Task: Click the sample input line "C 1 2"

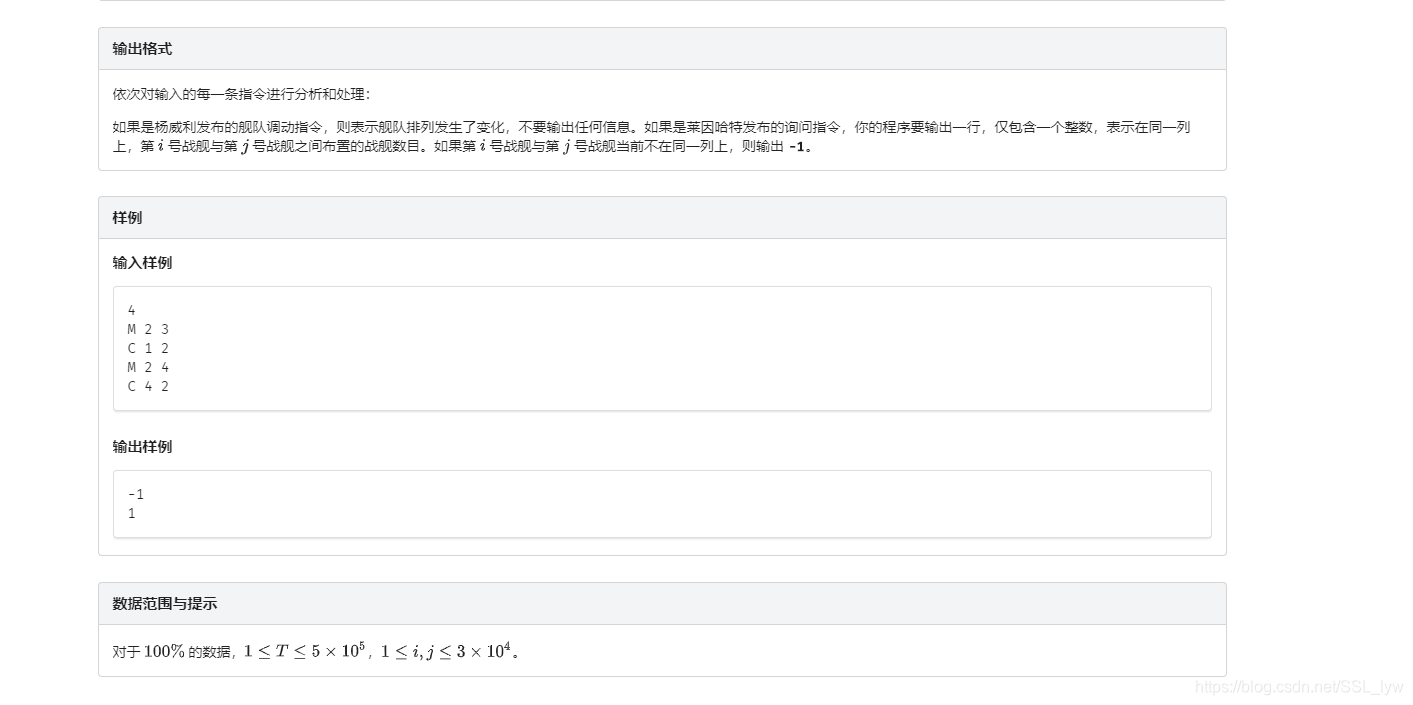Action: (x=148, y=348)
